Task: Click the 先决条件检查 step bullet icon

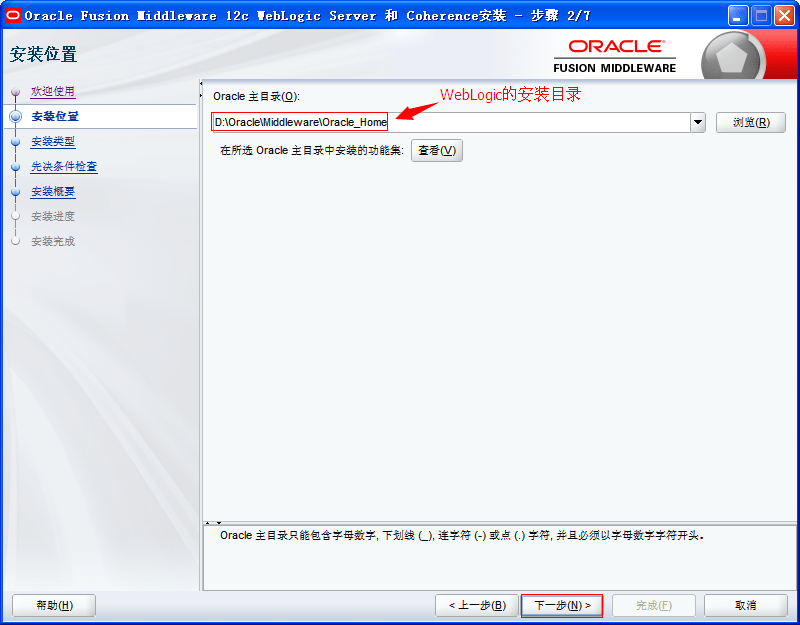Action: (16, 166)
